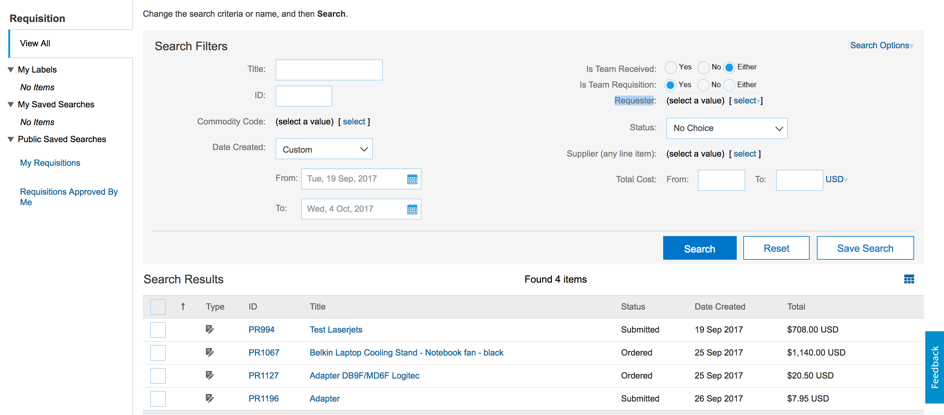This screenshot has height=415, width=944.
Task: Open Belkin Laptop Cooling Stand title
Action: (406, 352)
